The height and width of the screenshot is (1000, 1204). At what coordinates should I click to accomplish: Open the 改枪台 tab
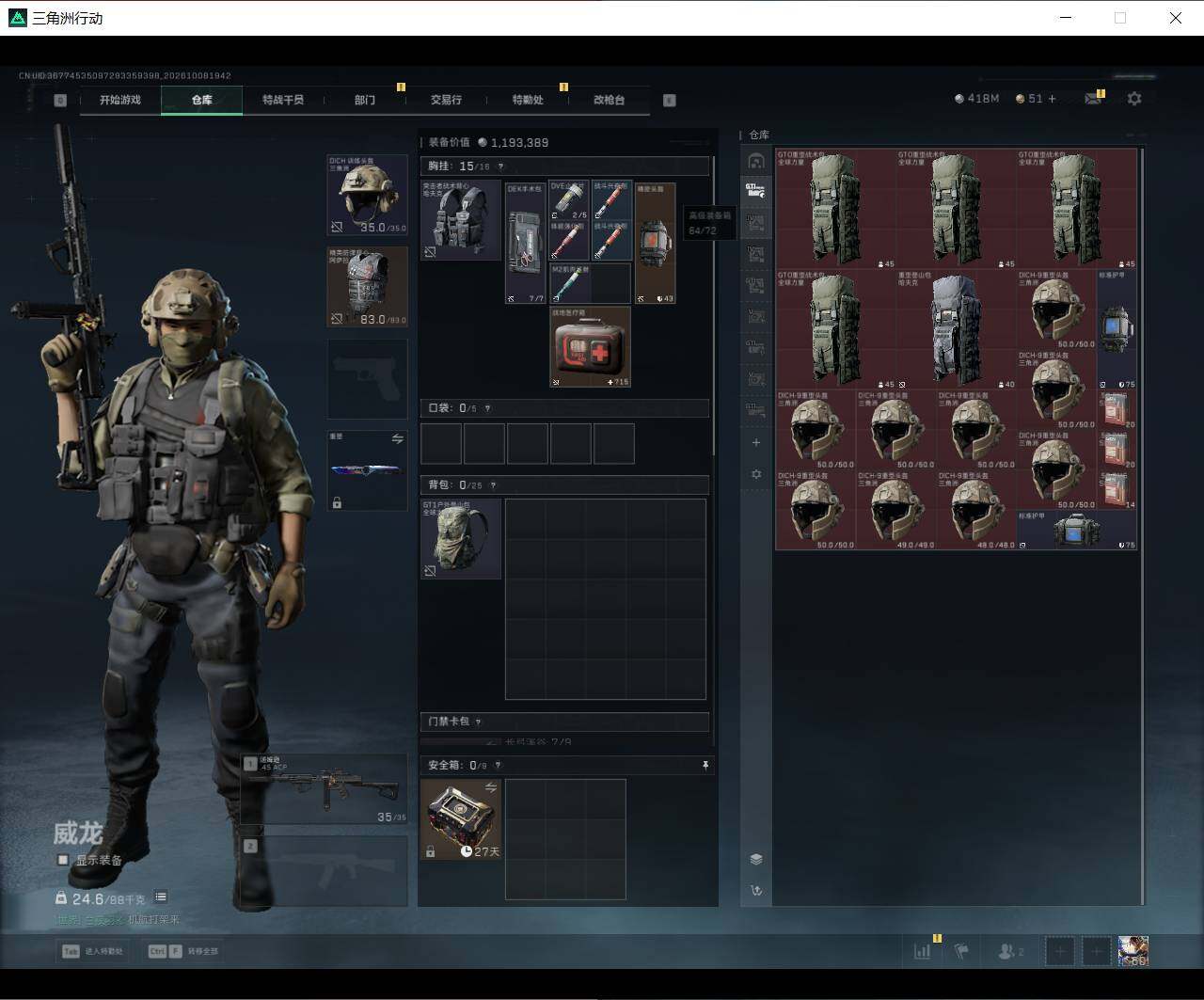point(609,100)
